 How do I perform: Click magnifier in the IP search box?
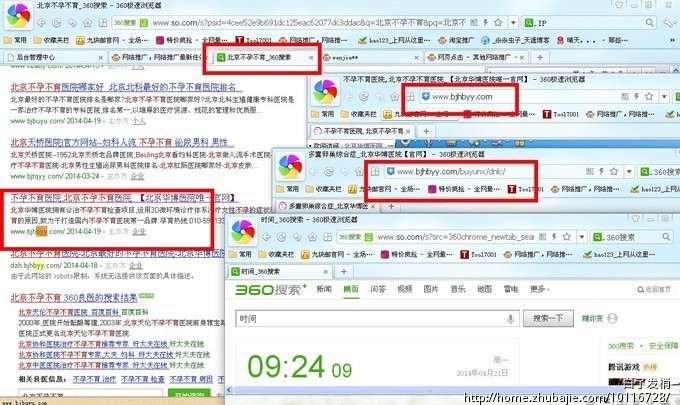tap(649, 23)
